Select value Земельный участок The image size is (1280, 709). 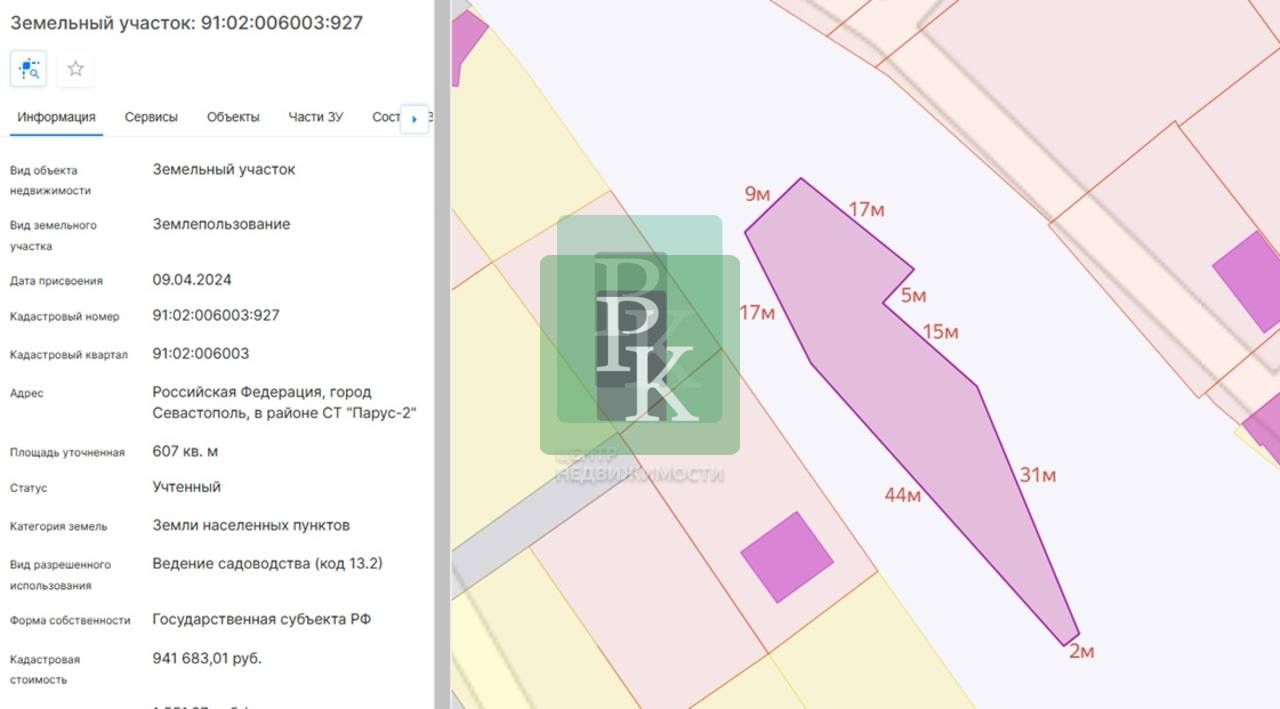pyautogui.click(x=224, y=169)
